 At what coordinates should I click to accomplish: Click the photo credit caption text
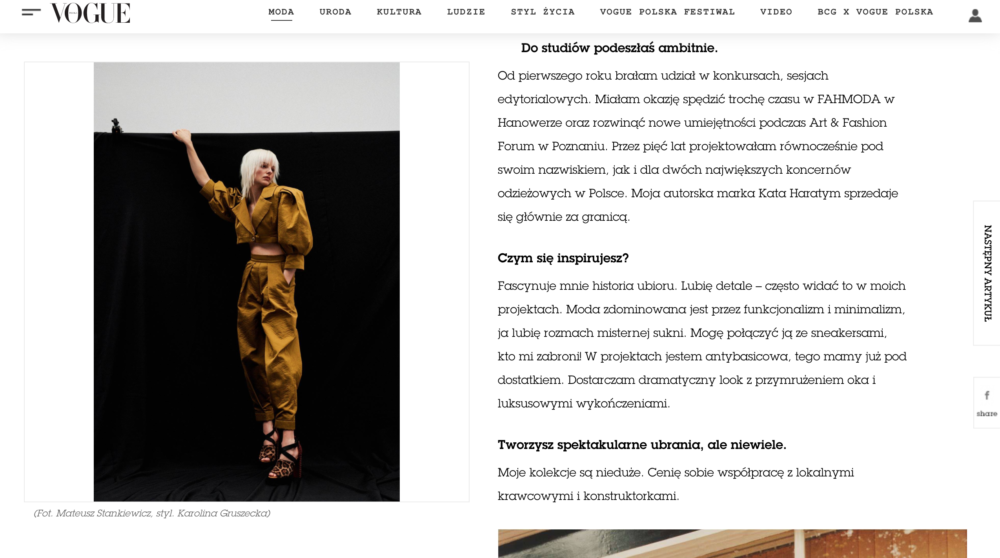click(x=152, y=513)
